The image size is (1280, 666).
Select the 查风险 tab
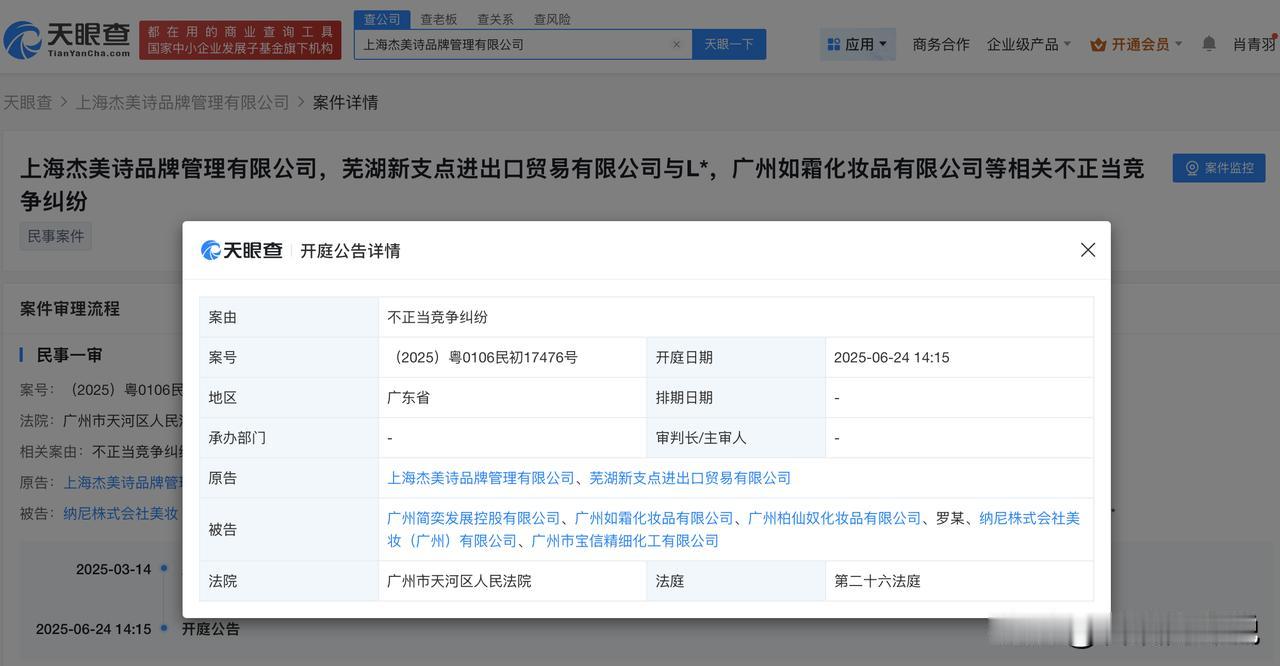[552, 19]
